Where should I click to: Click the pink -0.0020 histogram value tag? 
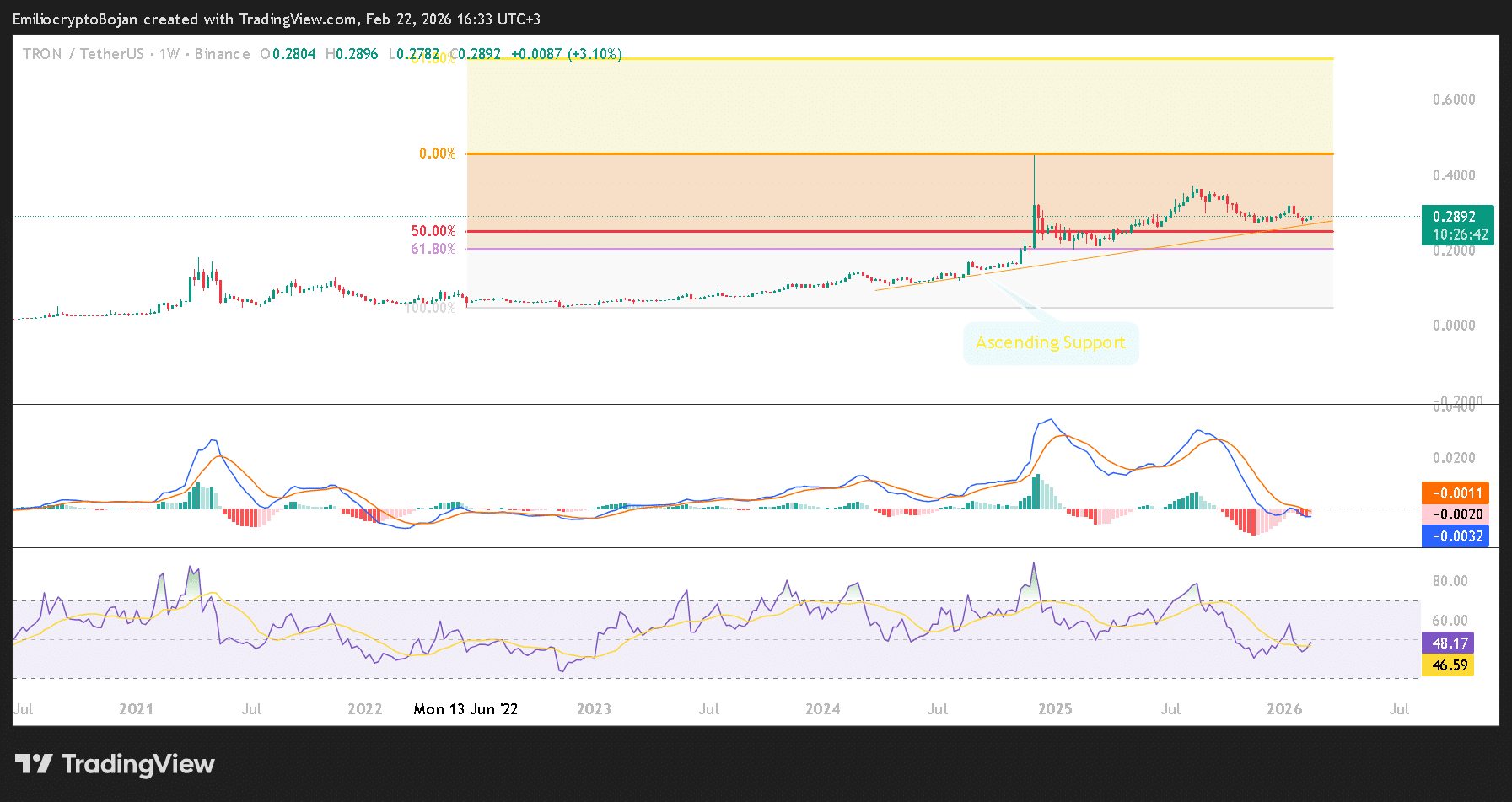click(1455, 514)
